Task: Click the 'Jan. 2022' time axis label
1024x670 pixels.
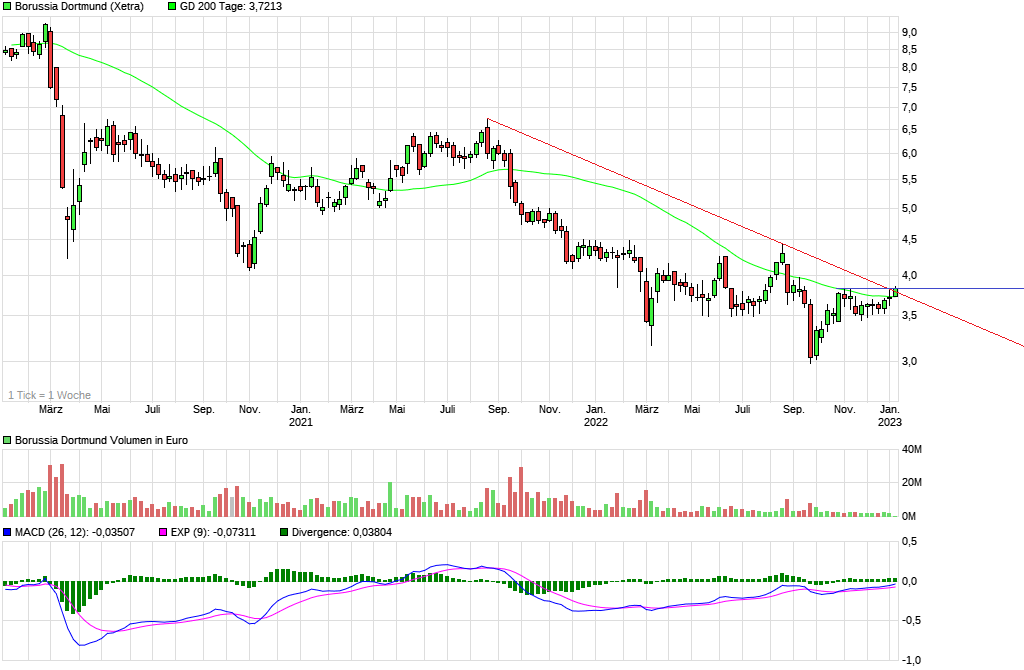Action: pyautogui.click(x=596, y=416)
